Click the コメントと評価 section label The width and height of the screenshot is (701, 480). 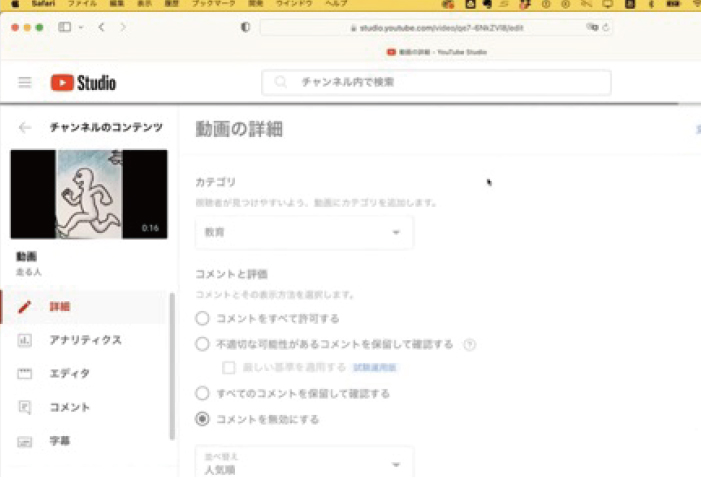(231, 274)
